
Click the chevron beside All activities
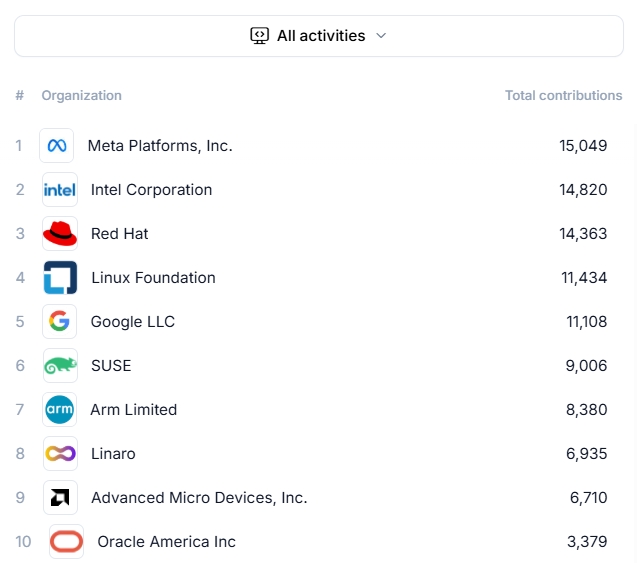coord(381,36)
